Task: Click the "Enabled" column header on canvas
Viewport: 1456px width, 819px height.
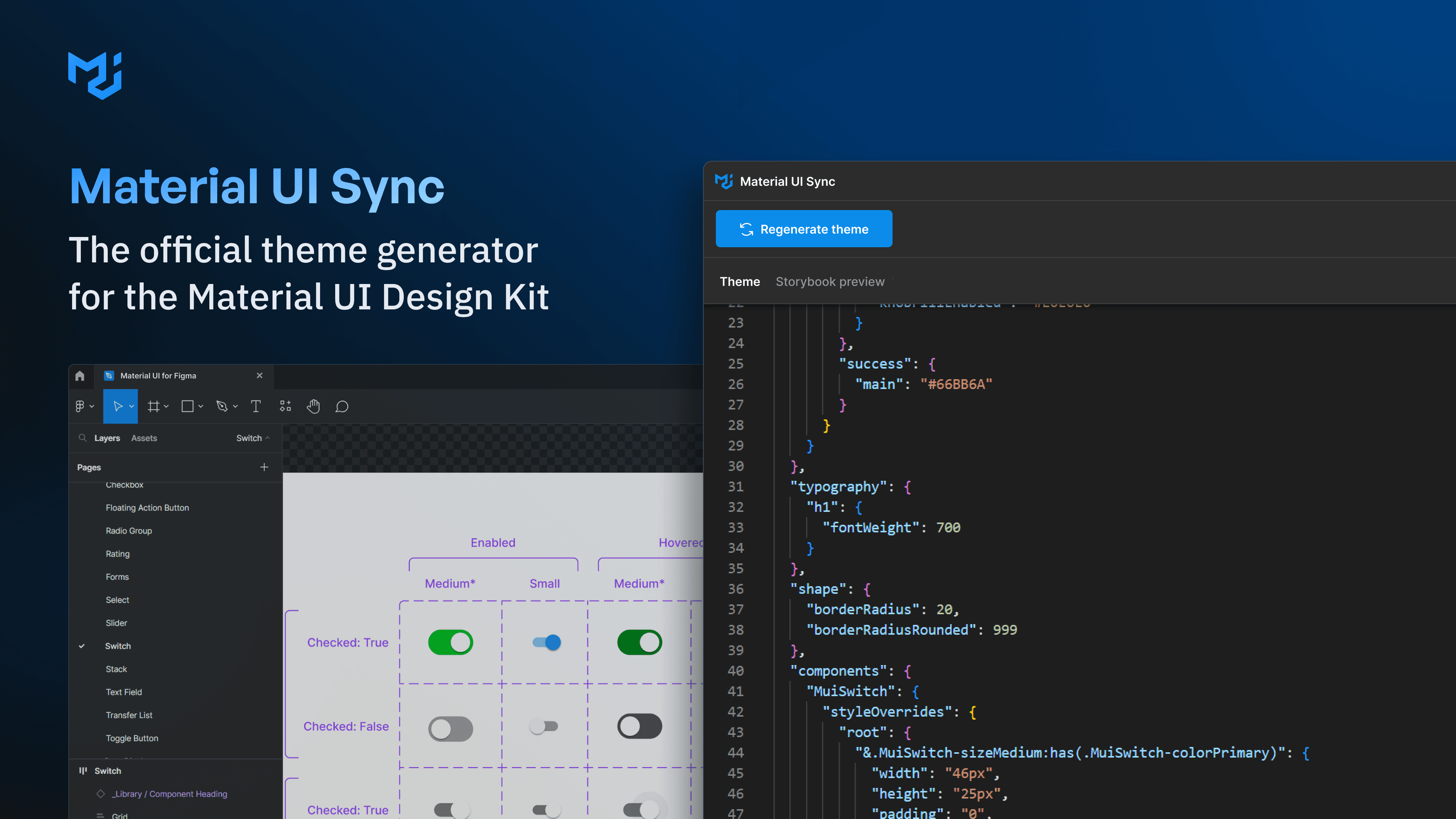Action: [493, 543]
